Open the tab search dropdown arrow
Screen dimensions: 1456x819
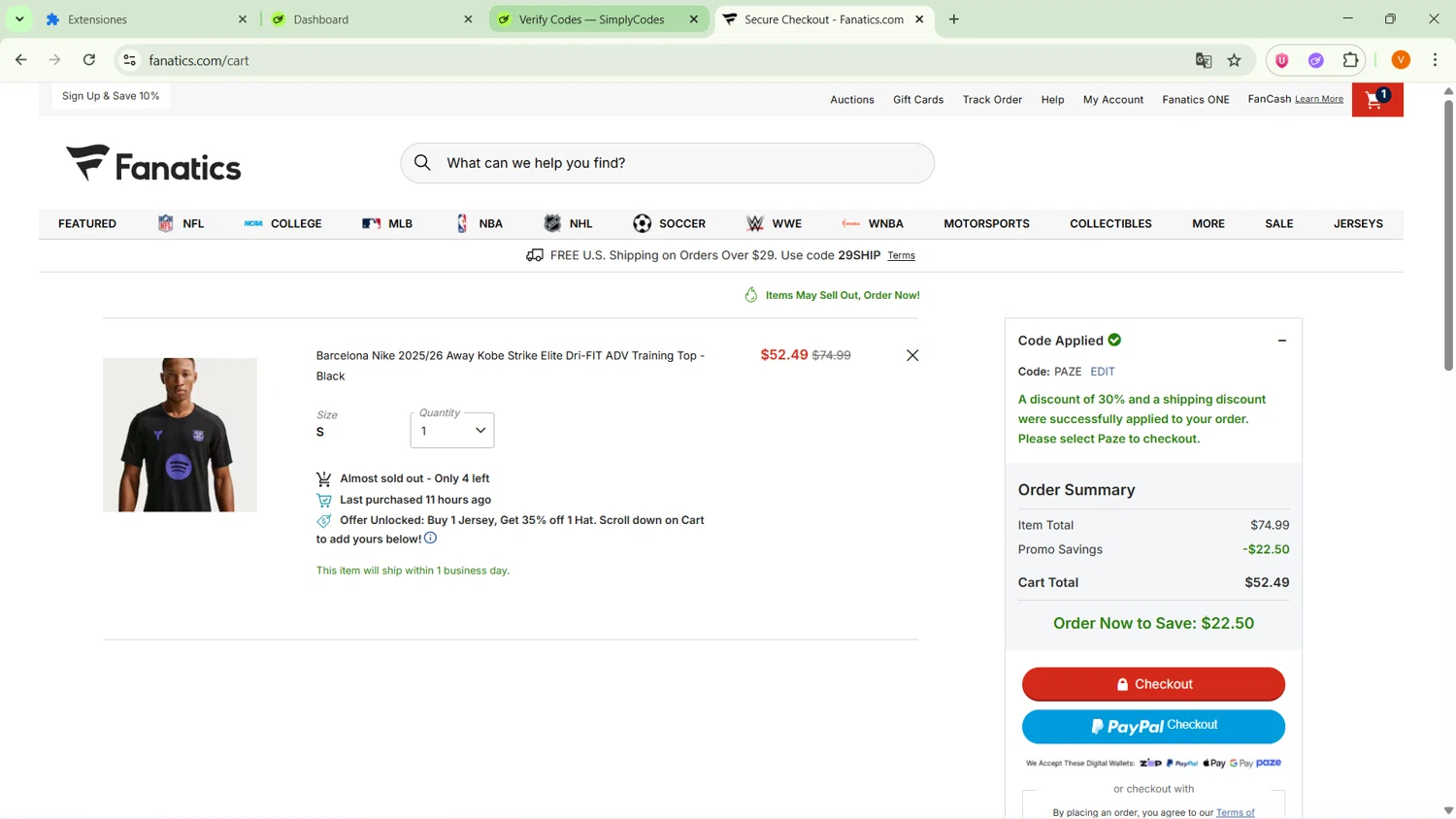pos(19,19)
